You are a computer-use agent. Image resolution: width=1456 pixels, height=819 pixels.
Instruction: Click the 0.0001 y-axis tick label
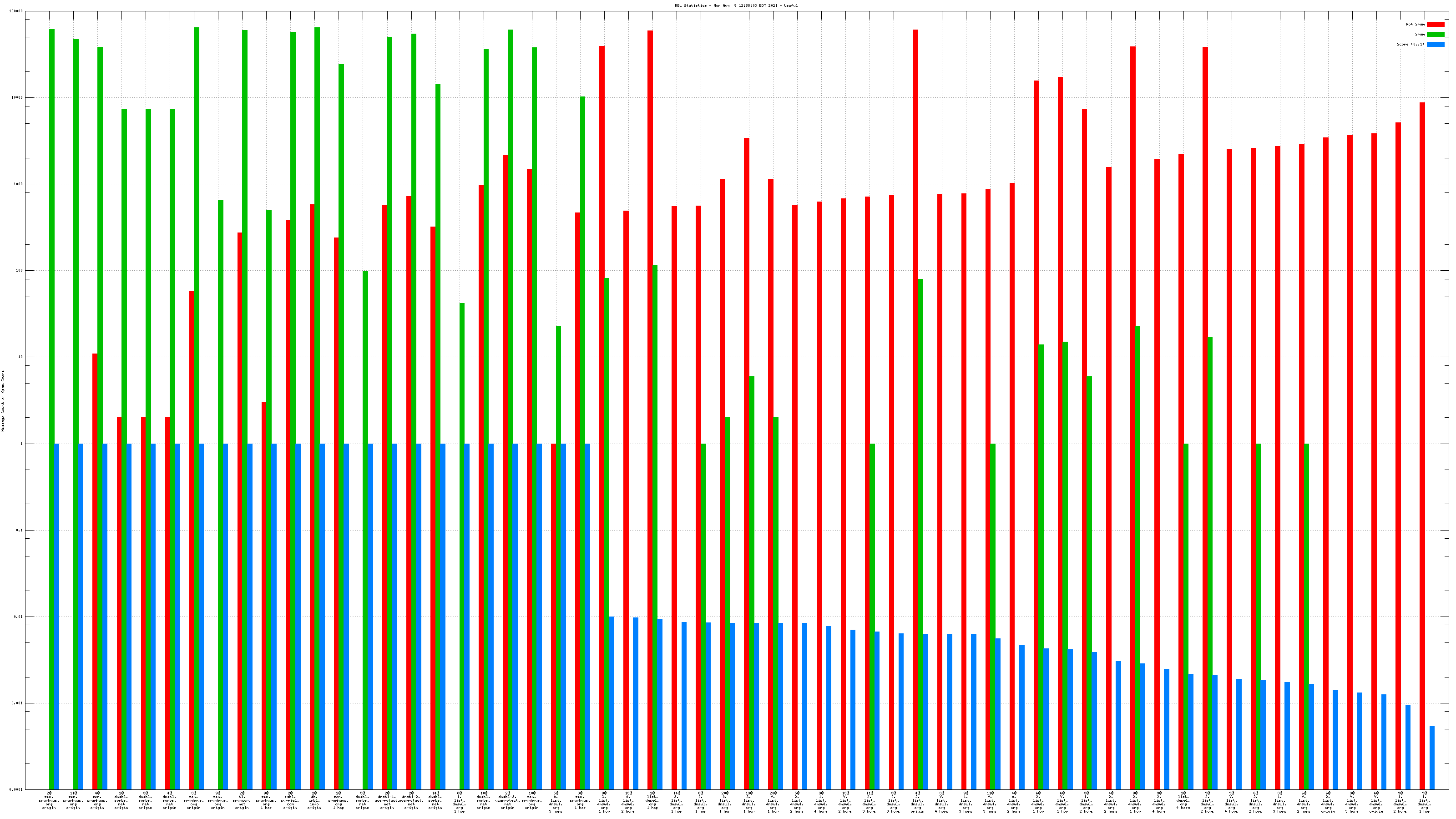(16, 789)
